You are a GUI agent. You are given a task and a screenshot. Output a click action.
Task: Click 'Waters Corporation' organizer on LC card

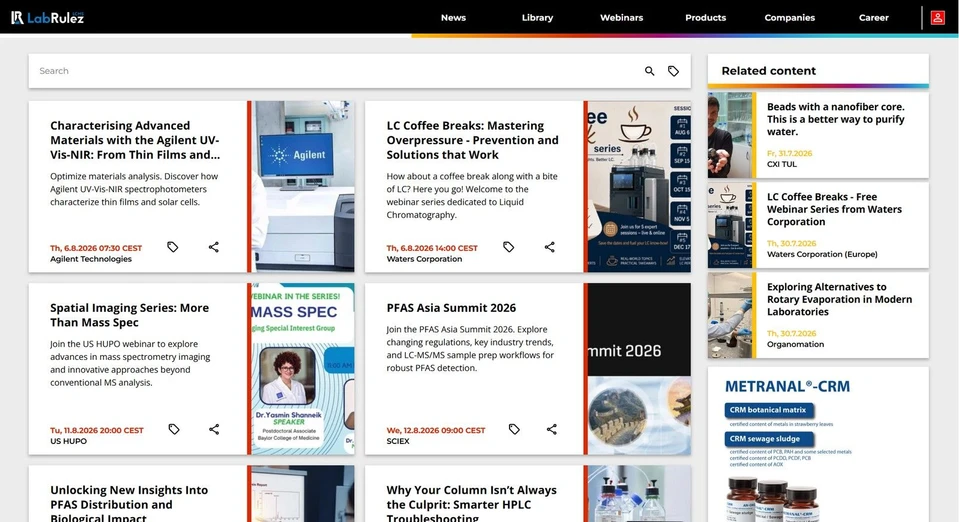(x=424, y=259)
